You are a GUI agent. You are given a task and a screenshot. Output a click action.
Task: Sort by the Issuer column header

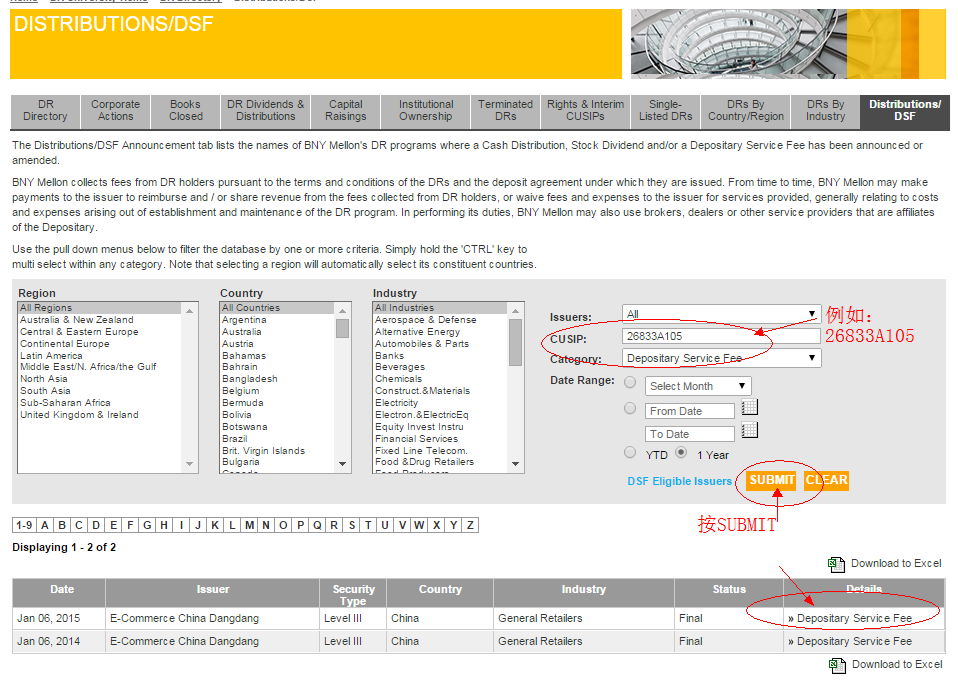213,589
